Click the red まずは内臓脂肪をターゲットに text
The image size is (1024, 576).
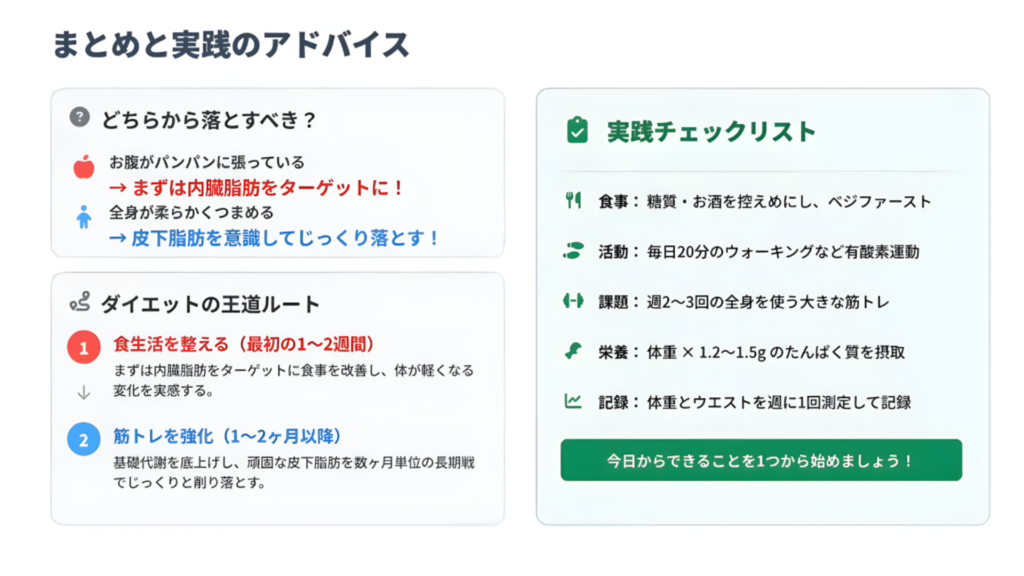coord(256,187)
